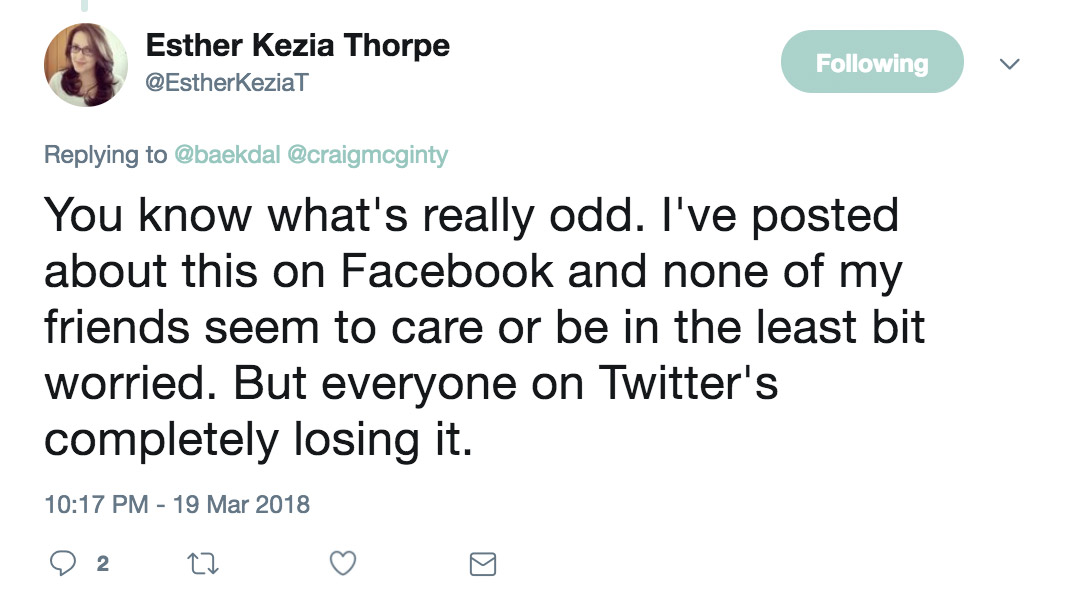Click the @EstherKeziaT handle
The image size is (1071, 602).
coord(228,84)
